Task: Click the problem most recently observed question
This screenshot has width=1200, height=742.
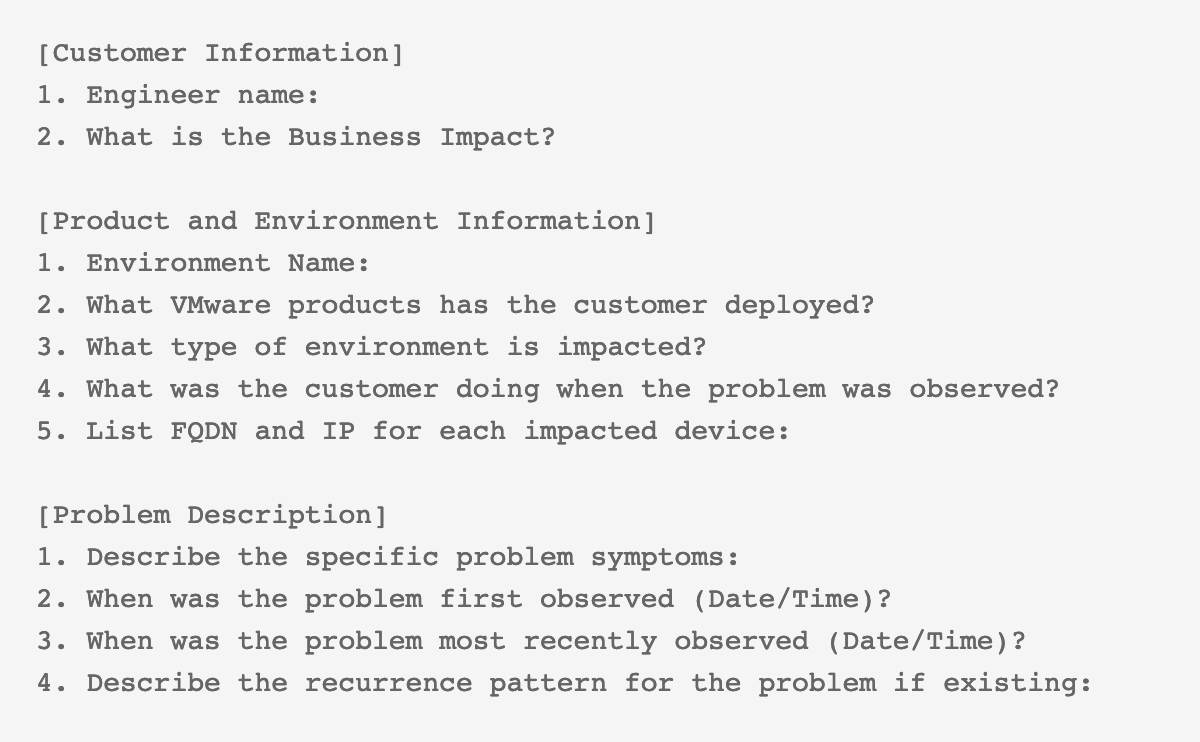Action: coord(531,641)
